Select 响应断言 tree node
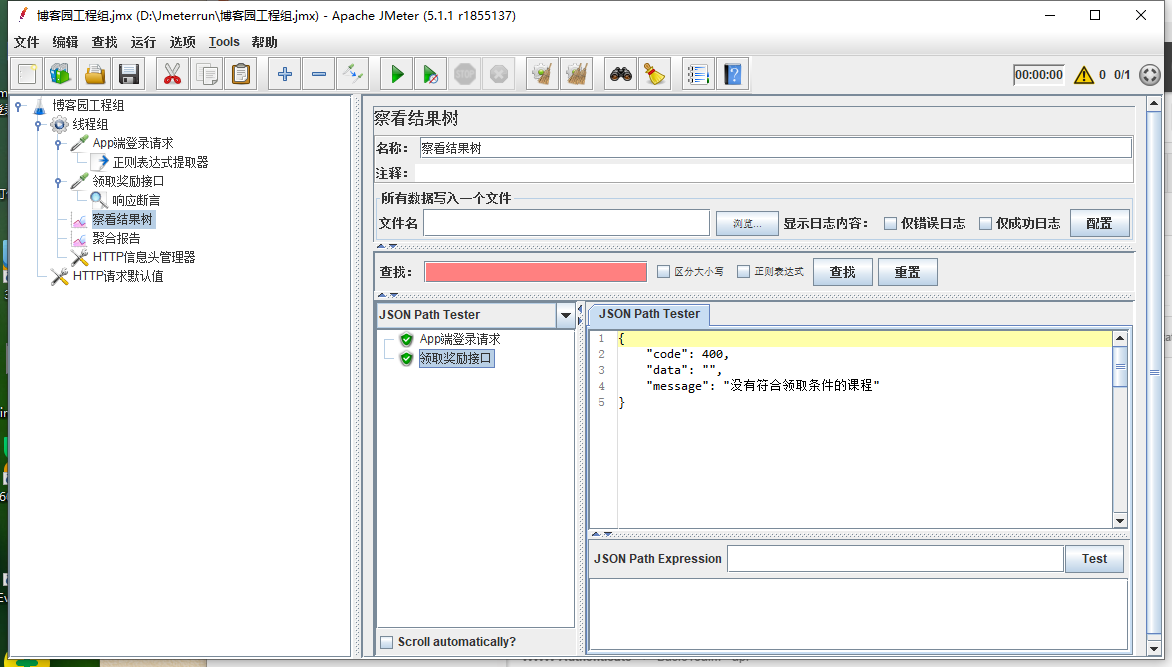 point(135,200)
